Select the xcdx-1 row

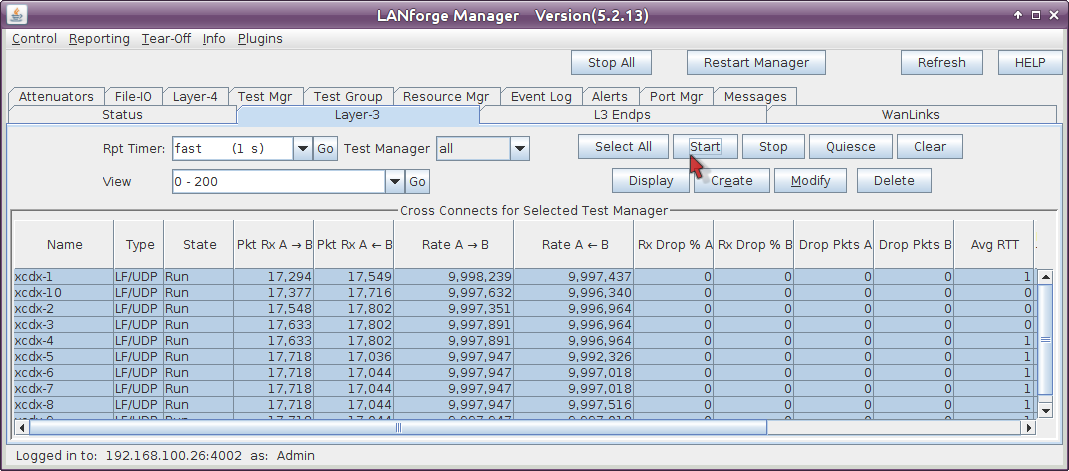tap(524, 277)
